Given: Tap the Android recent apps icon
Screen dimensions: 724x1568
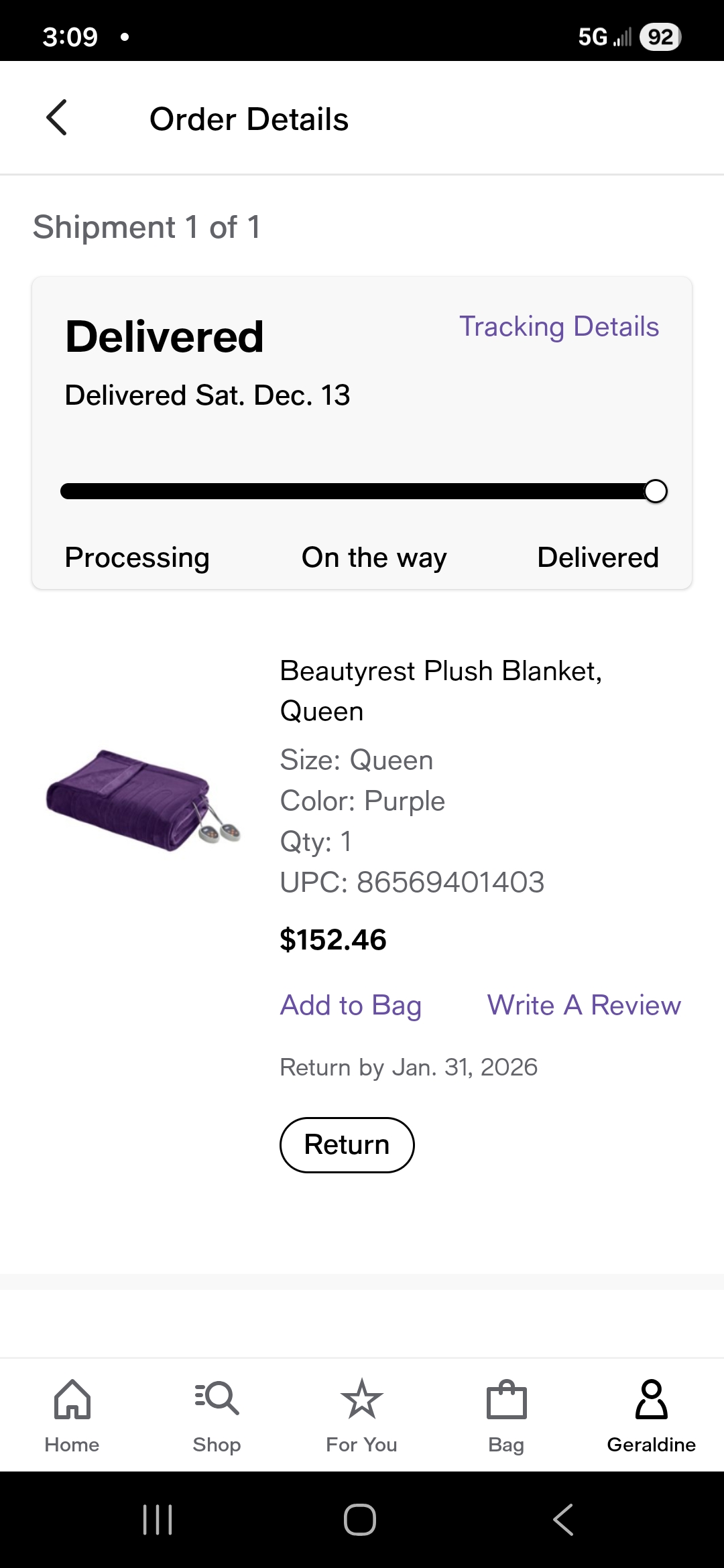Looking at the screenshot, I should tap(158, 1519).
